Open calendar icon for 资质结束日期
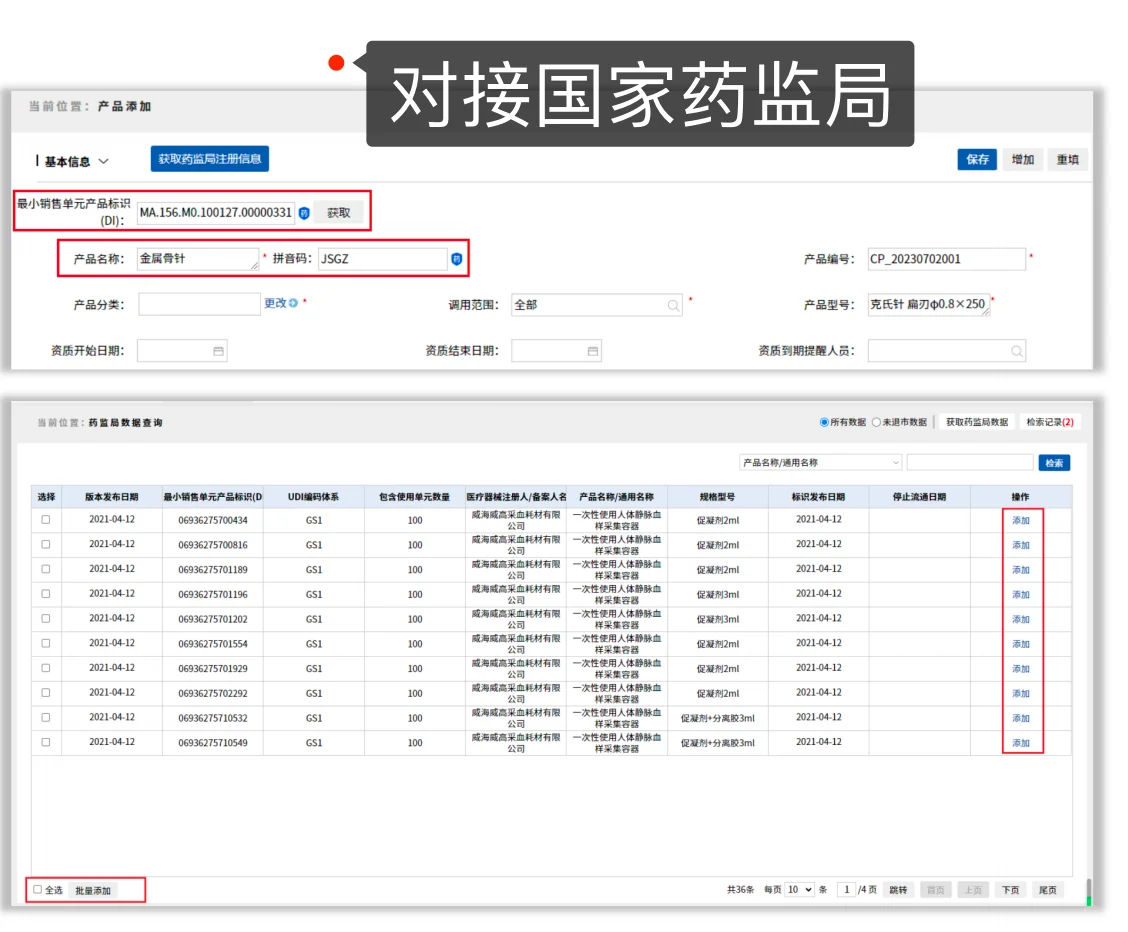This screenshot has height=932, width=1128. tap(593, 351)
